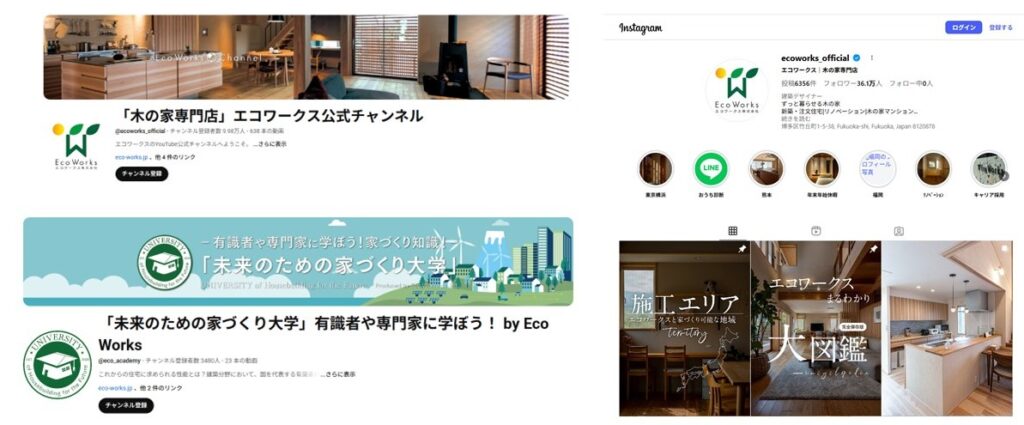Subscribe to the 未来のための家づくり大学 channel
Screen dimensions: 1024x425
coord(126,405)
